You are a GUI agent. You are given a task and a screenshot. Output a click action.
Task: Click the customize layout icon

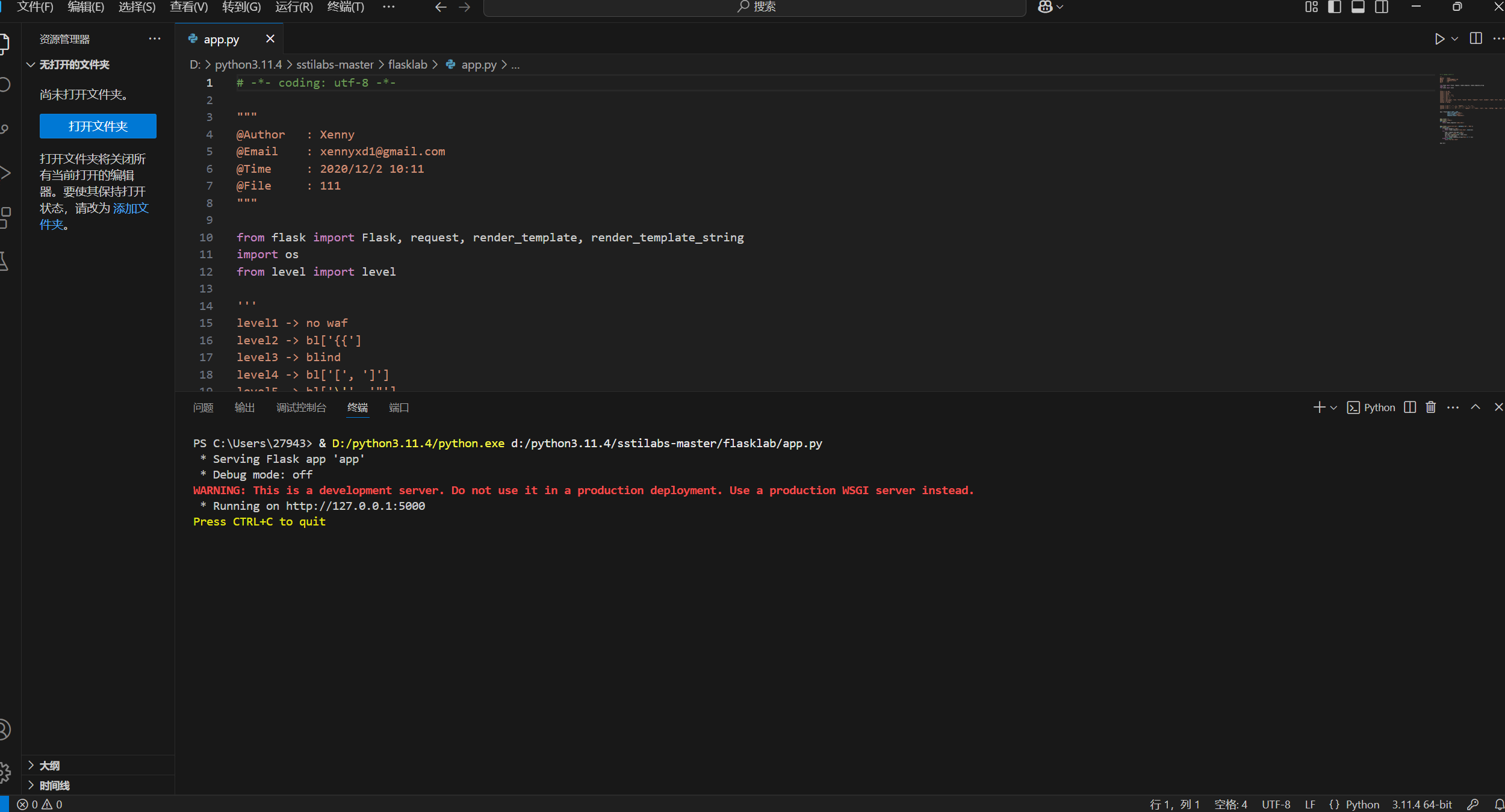click(x=1311, y=7)
